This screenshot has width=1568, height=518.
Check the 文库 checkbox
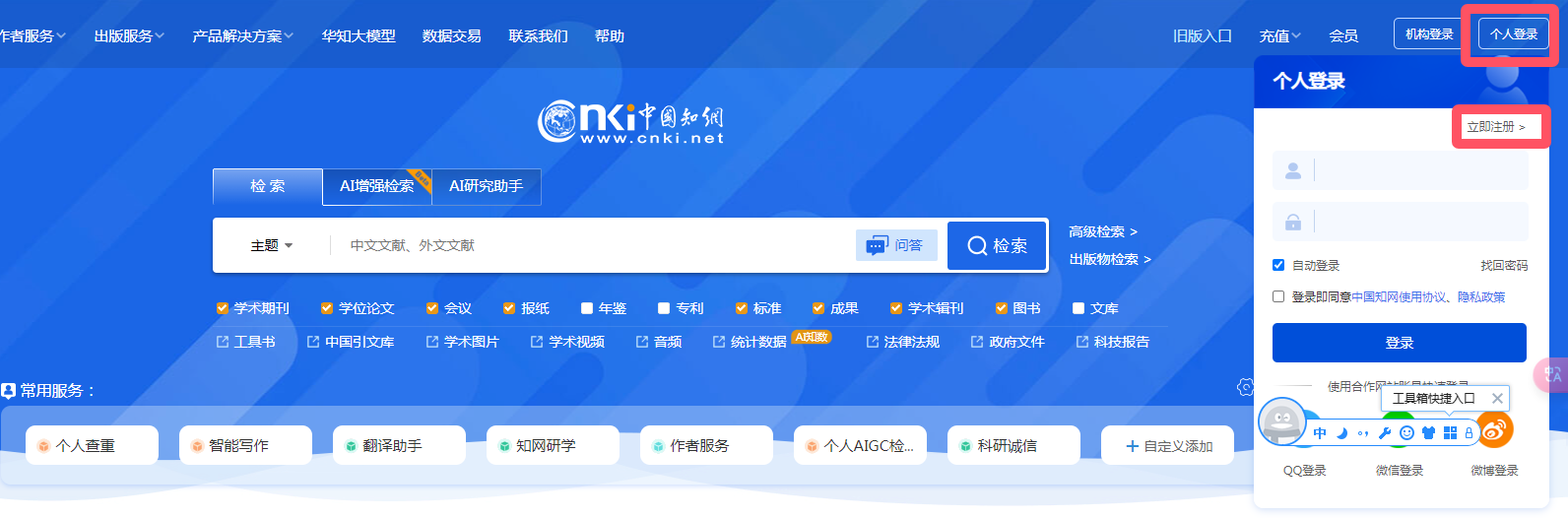point(1078,308)
